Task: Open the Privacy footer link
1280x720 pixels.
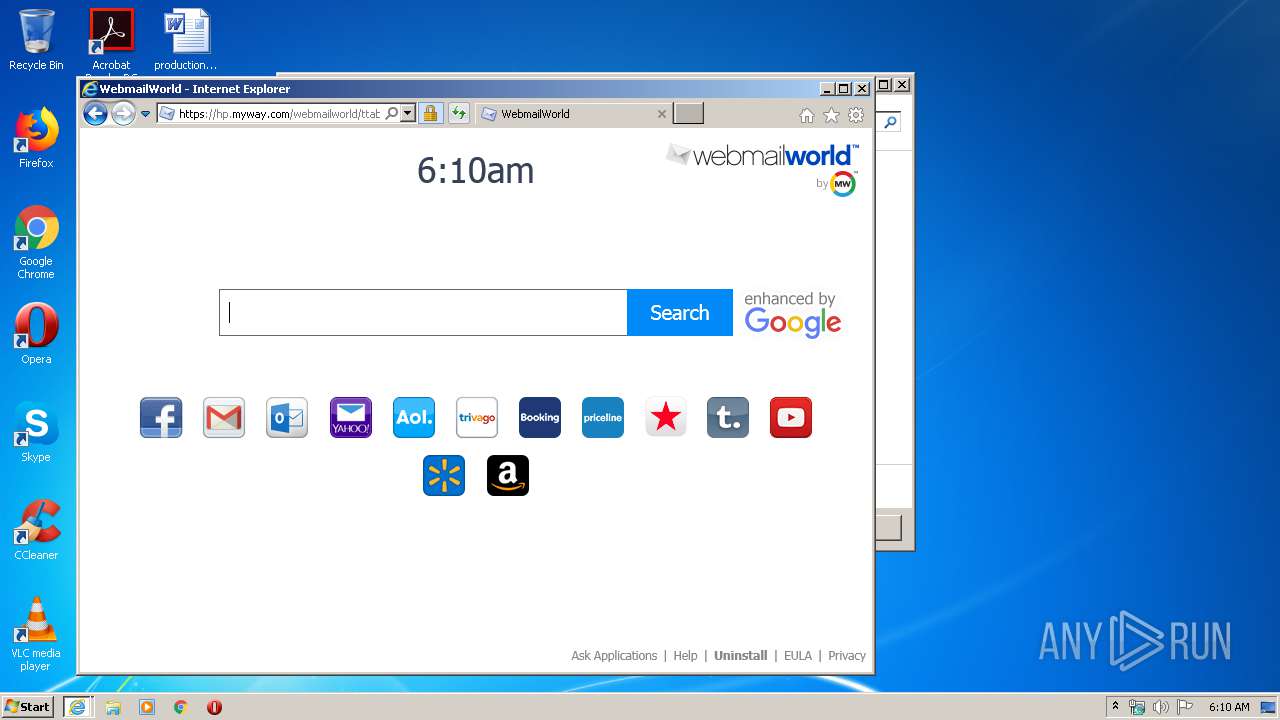Action: point(847,656)
